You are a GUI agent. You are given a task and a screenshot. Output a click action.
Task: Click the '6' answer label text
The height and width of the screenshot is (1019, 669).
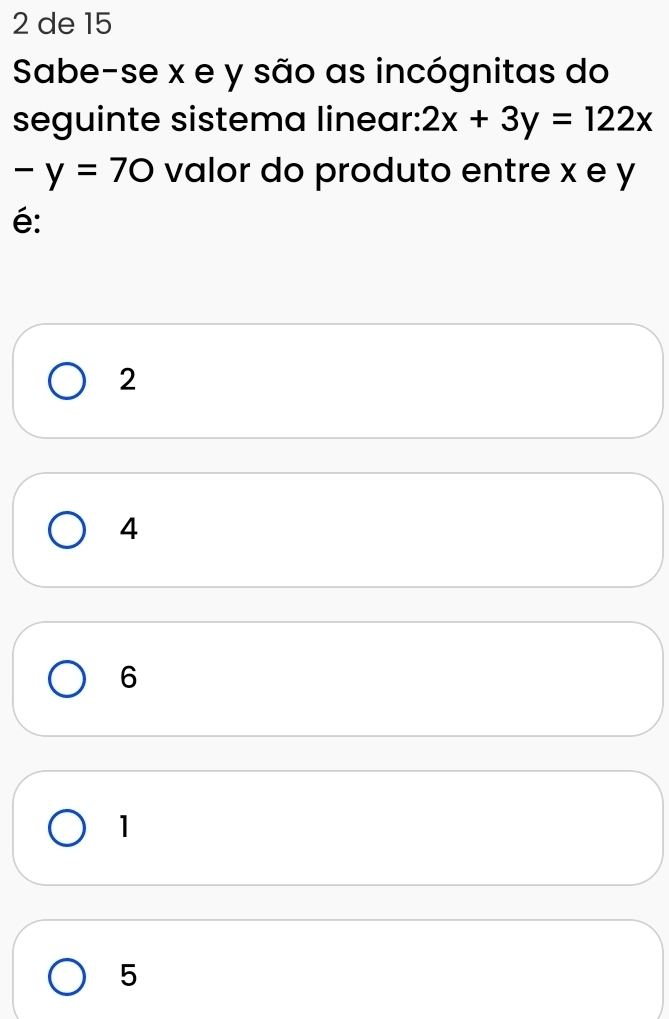[x=129, y=678]
